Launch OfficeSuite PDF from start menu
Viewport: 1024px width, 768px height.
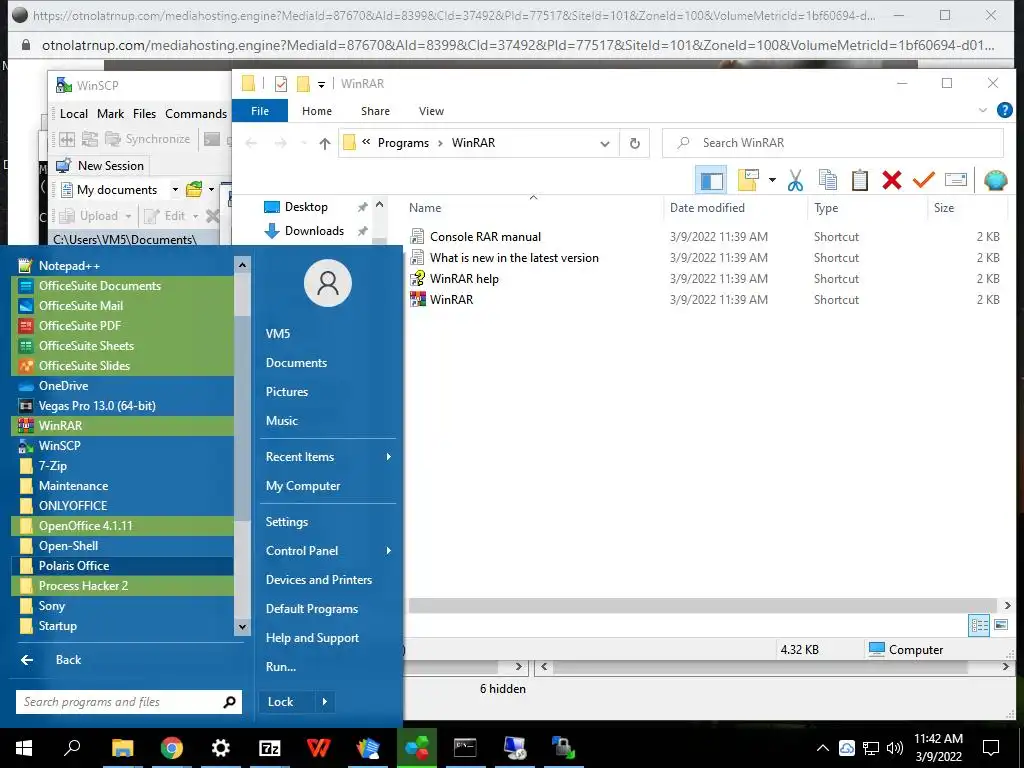pos(122,326)
